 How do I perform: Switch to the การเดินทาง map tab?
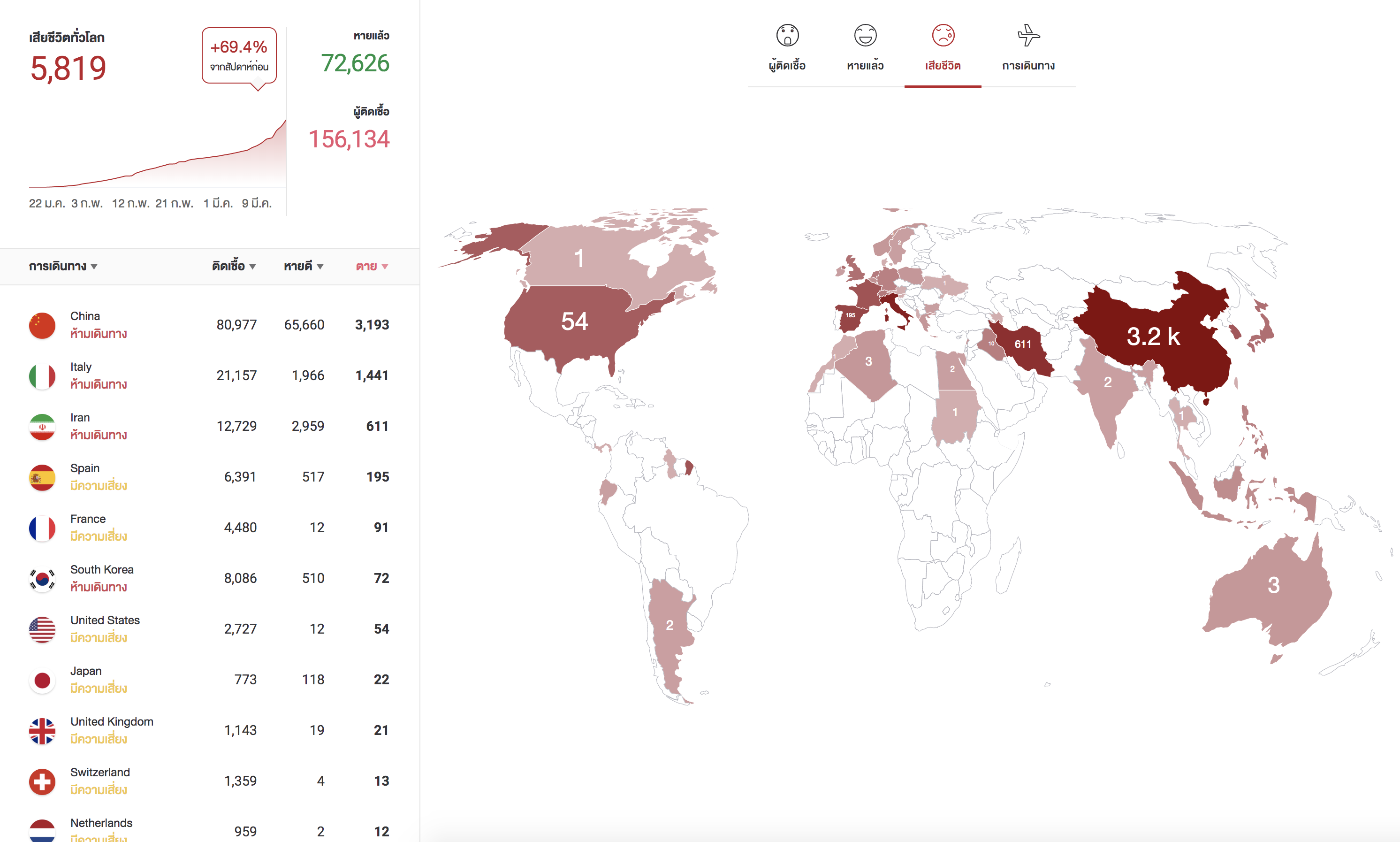[x=1028, y=66]
